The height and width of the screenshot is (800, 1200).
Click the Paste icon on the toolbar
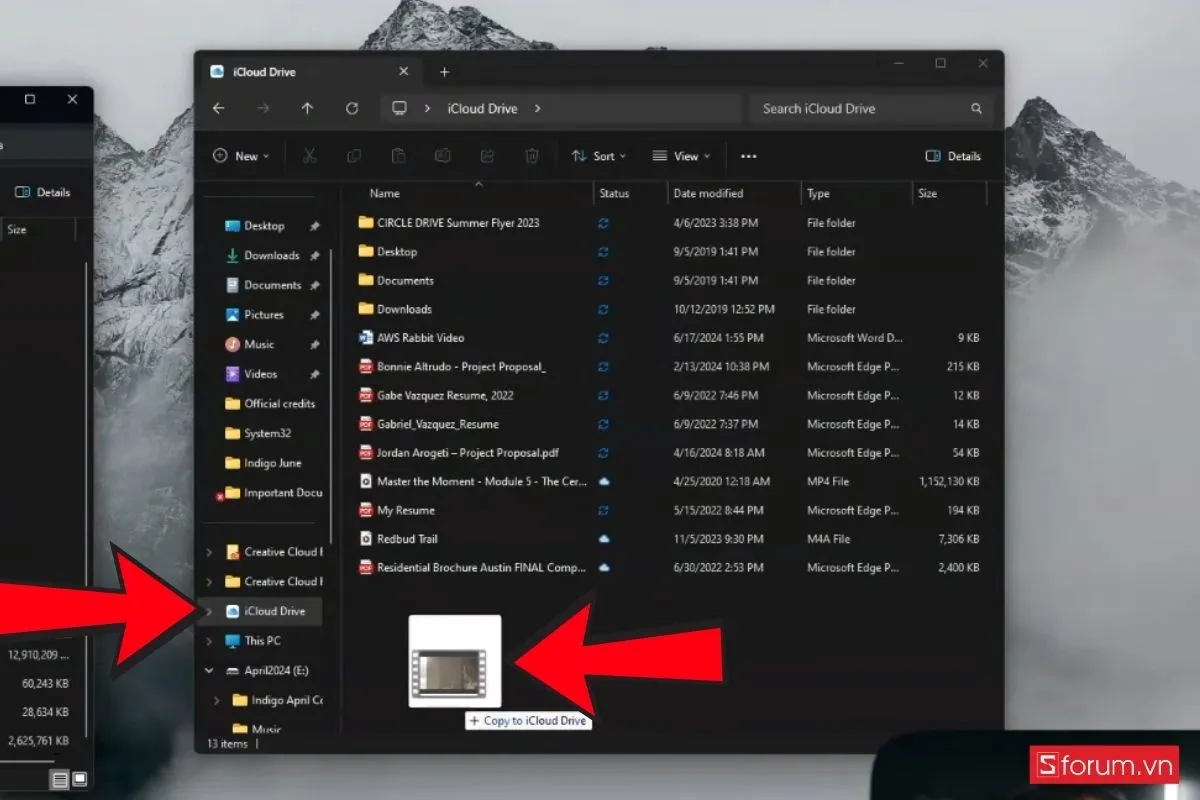pos(398,156)
